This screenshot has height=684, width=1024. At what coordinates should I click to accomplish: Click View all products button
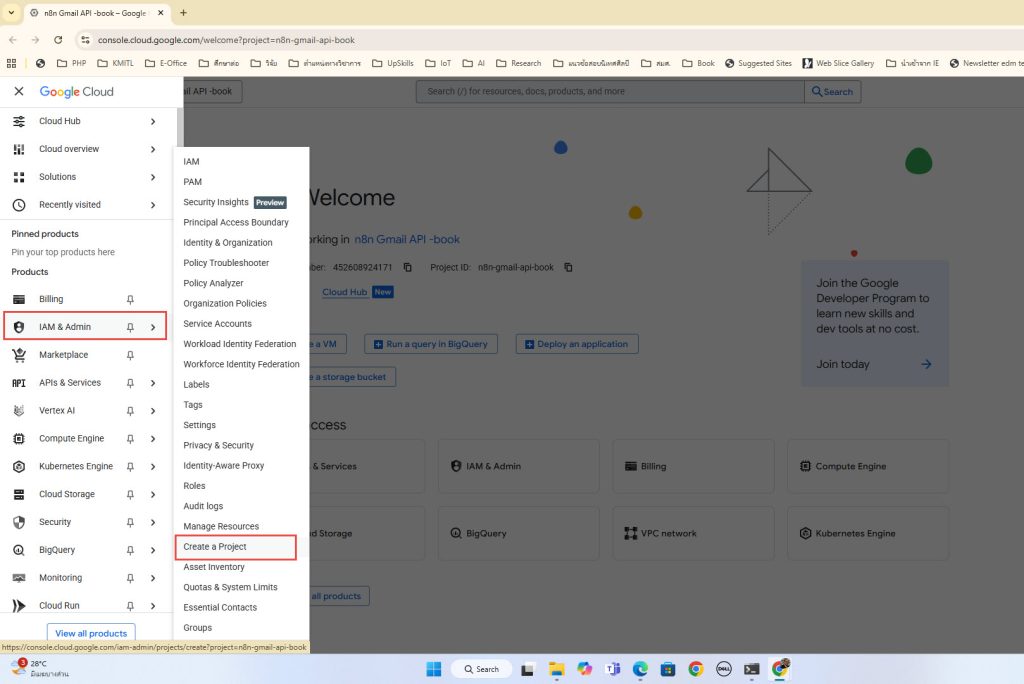coord(91,633)
